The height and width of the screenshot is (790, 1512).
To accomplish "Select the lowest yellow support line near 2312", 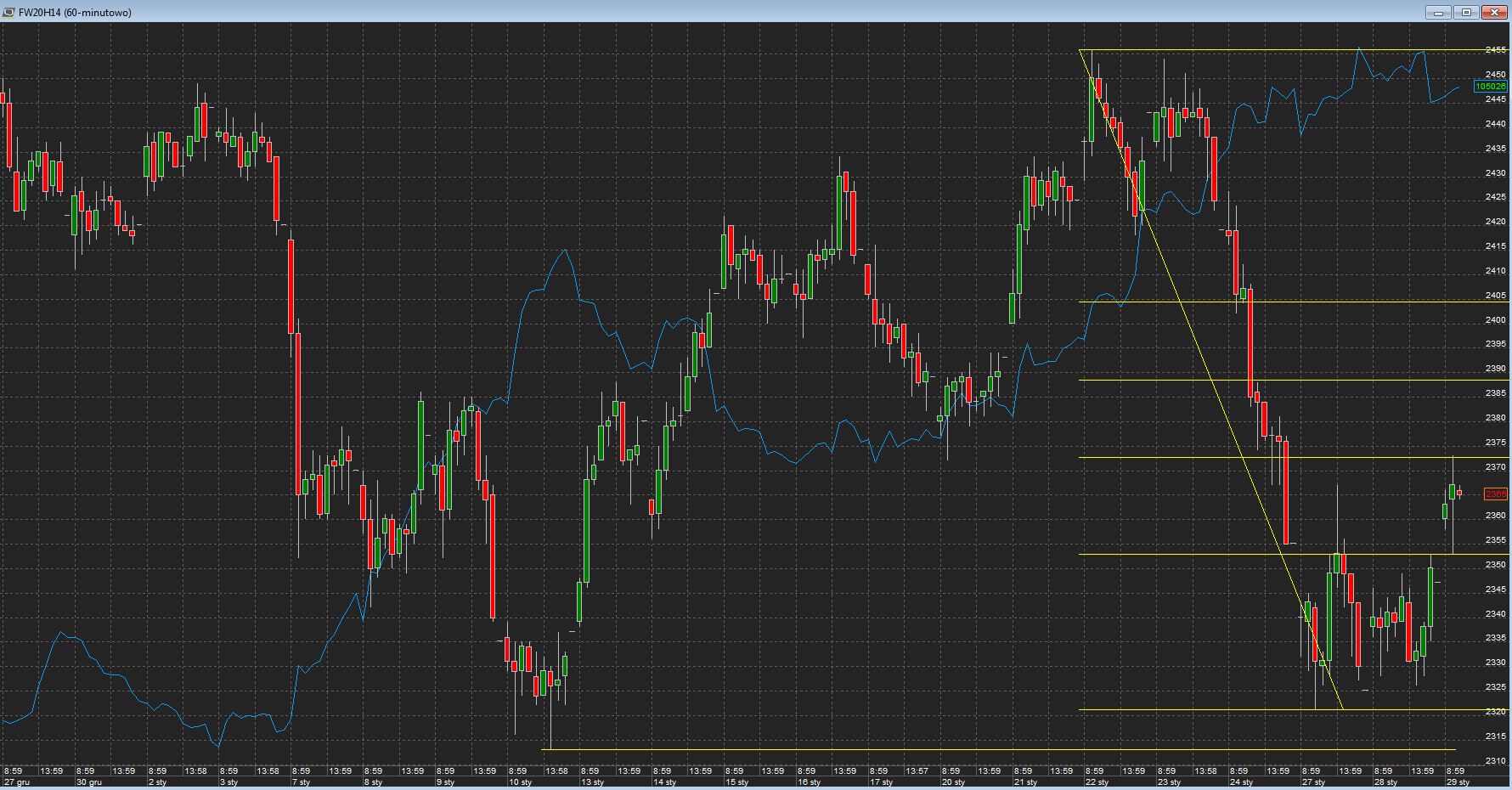I will tap(849, 749).
